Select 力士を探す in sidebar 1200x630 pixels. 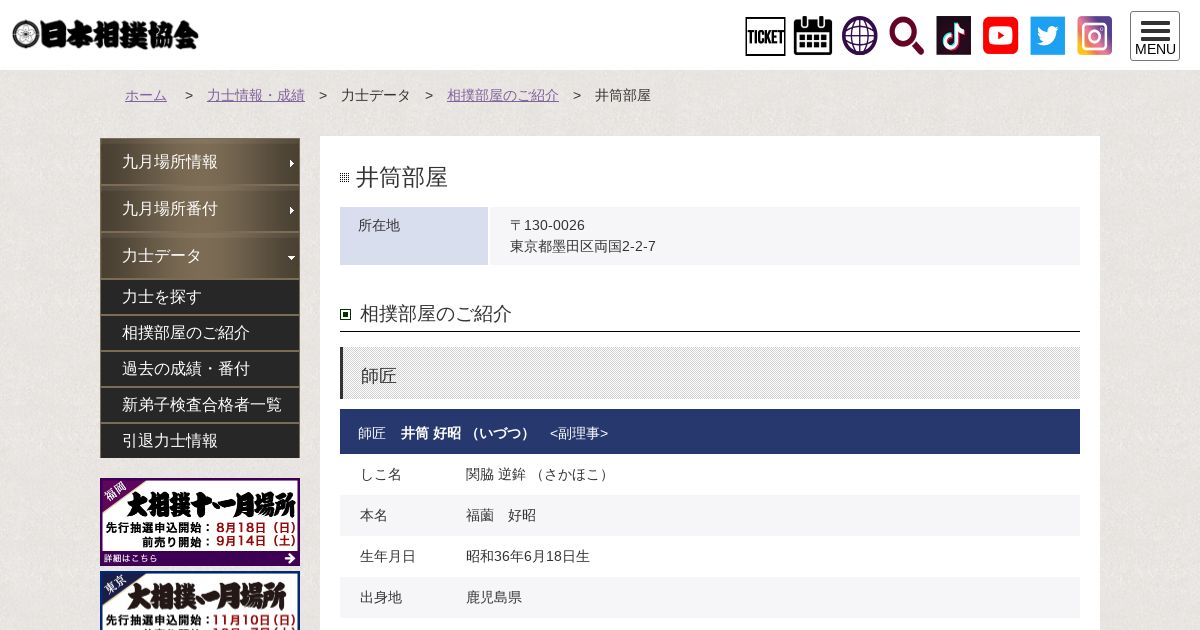(200, 297)
